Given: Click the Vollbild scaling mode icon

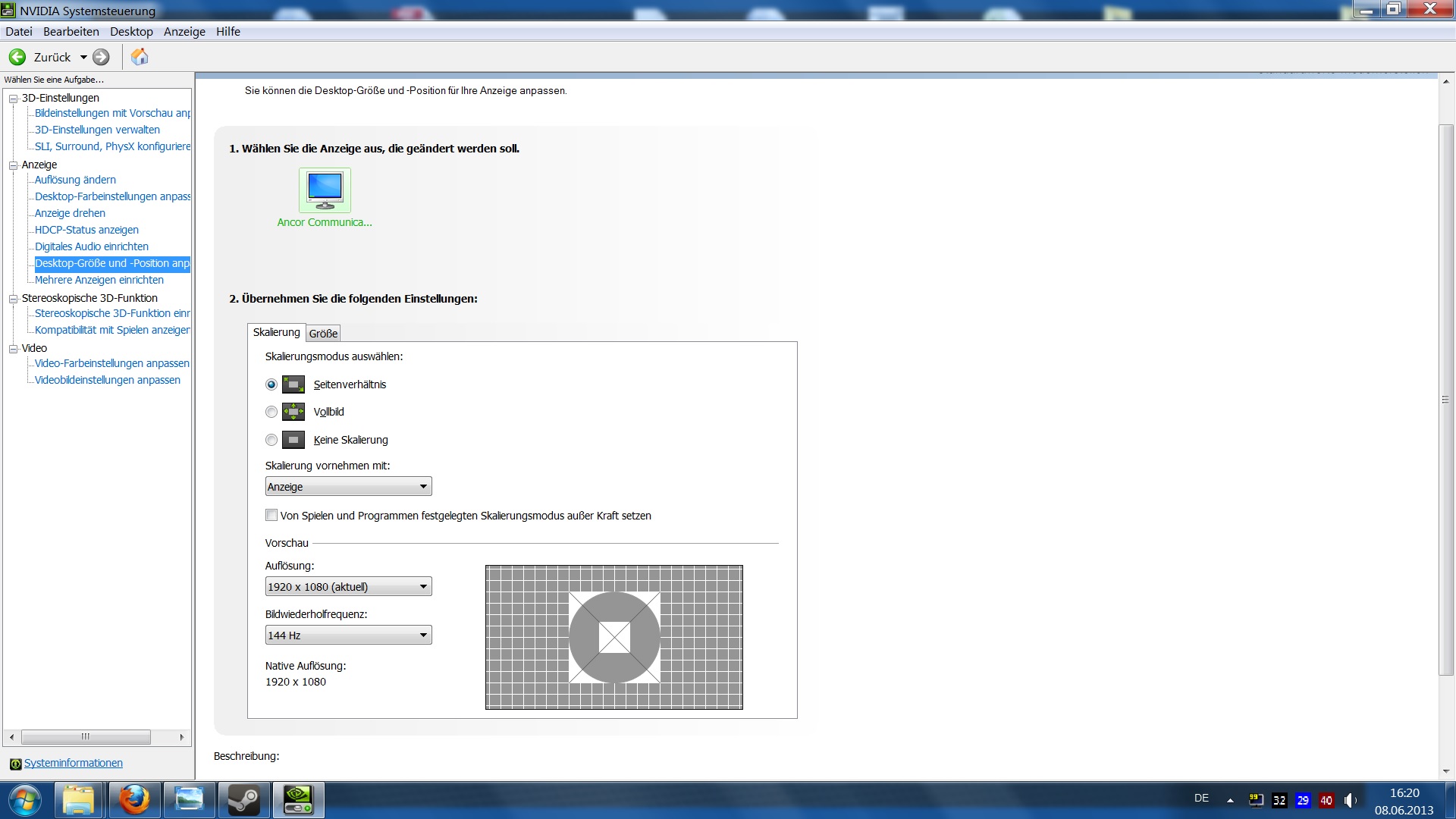Looking at the screenshot, I should coord(293,412).
